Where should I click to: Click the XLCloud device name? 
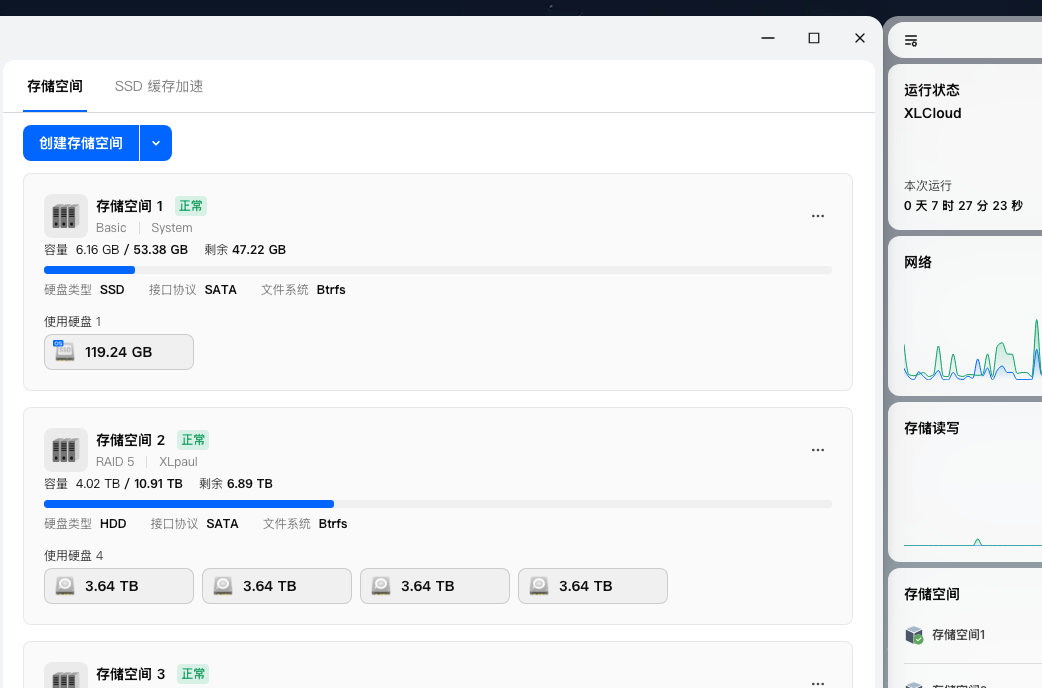point(932,113)
